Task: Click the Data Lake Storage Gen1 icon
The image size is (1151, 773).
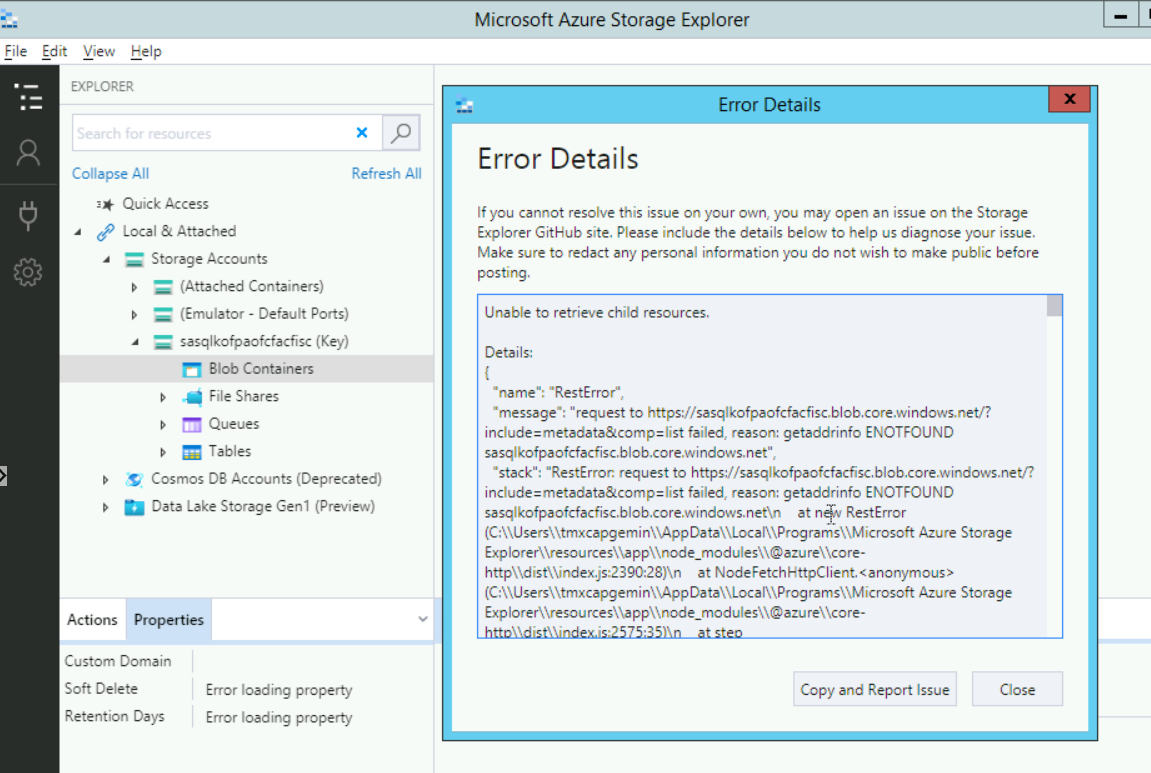Action: click(x=134, y=507)
